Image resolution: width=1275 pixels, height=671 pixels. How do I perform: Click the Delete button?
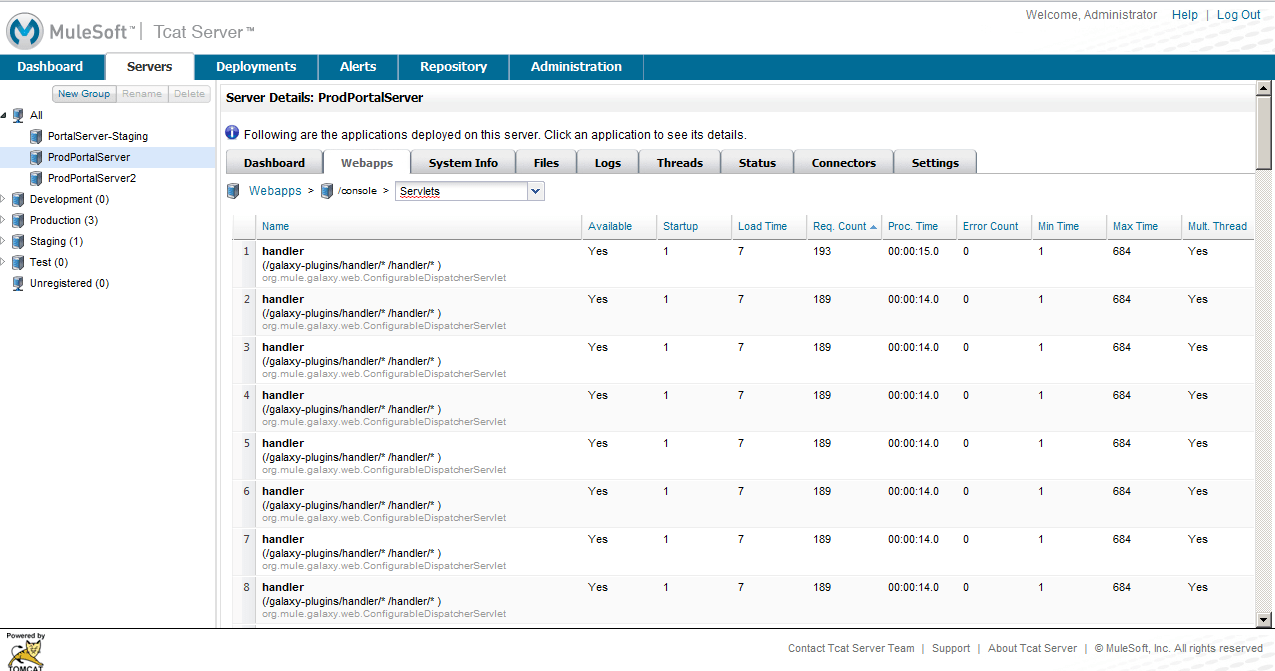189,94
